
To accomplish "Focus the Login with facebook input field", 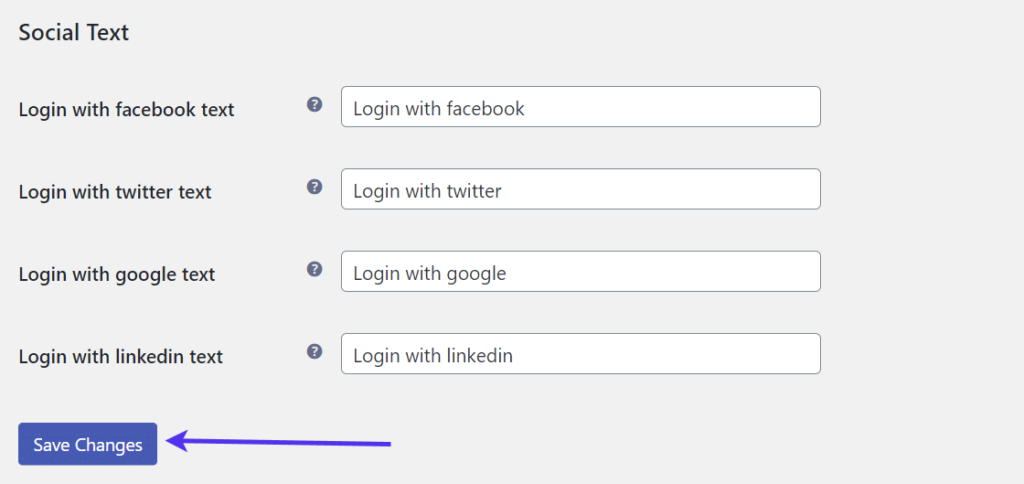I will (x=580, y=107).
